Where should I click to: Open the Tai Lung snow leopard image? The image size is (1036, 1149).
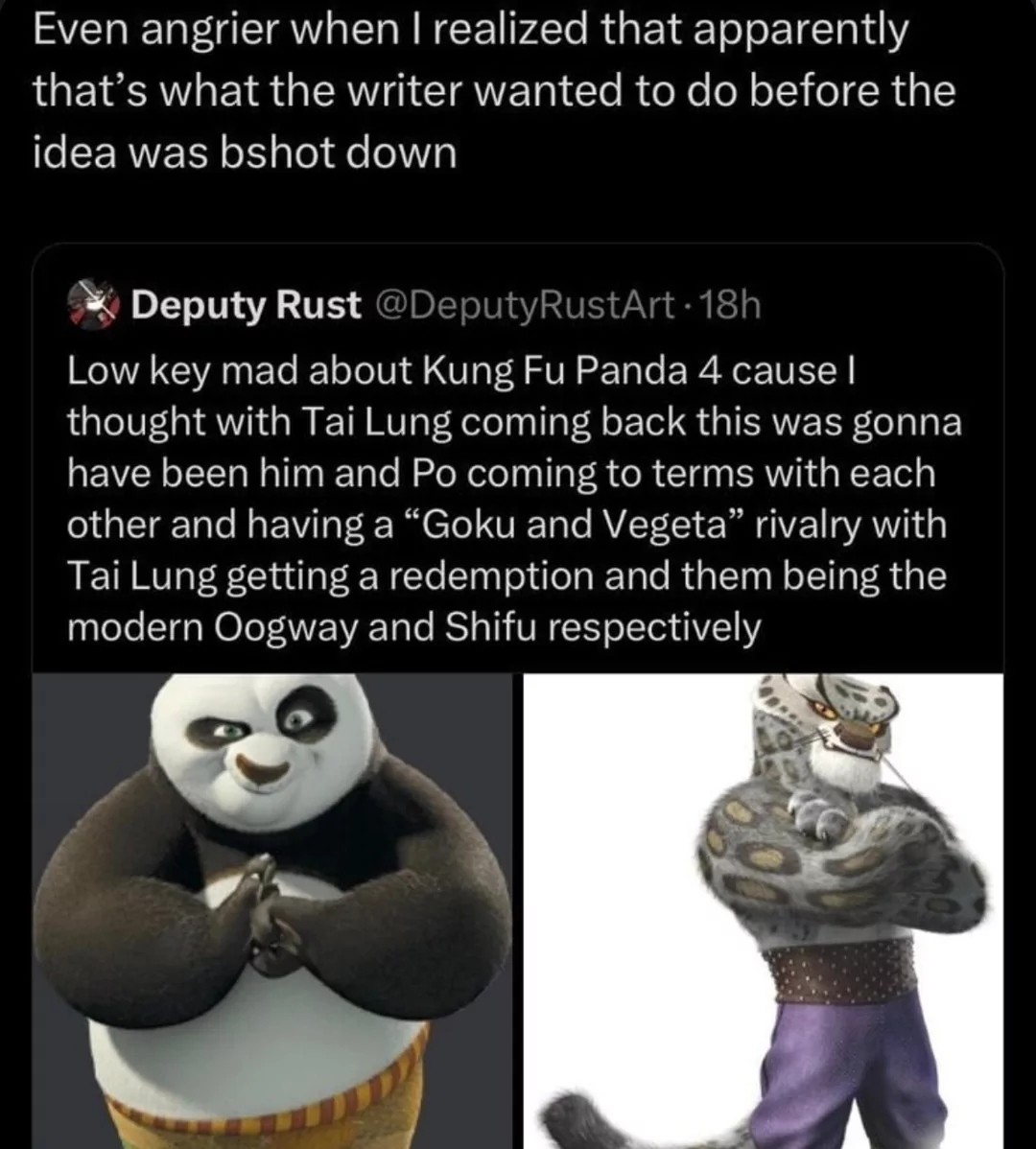coord(763,911)
